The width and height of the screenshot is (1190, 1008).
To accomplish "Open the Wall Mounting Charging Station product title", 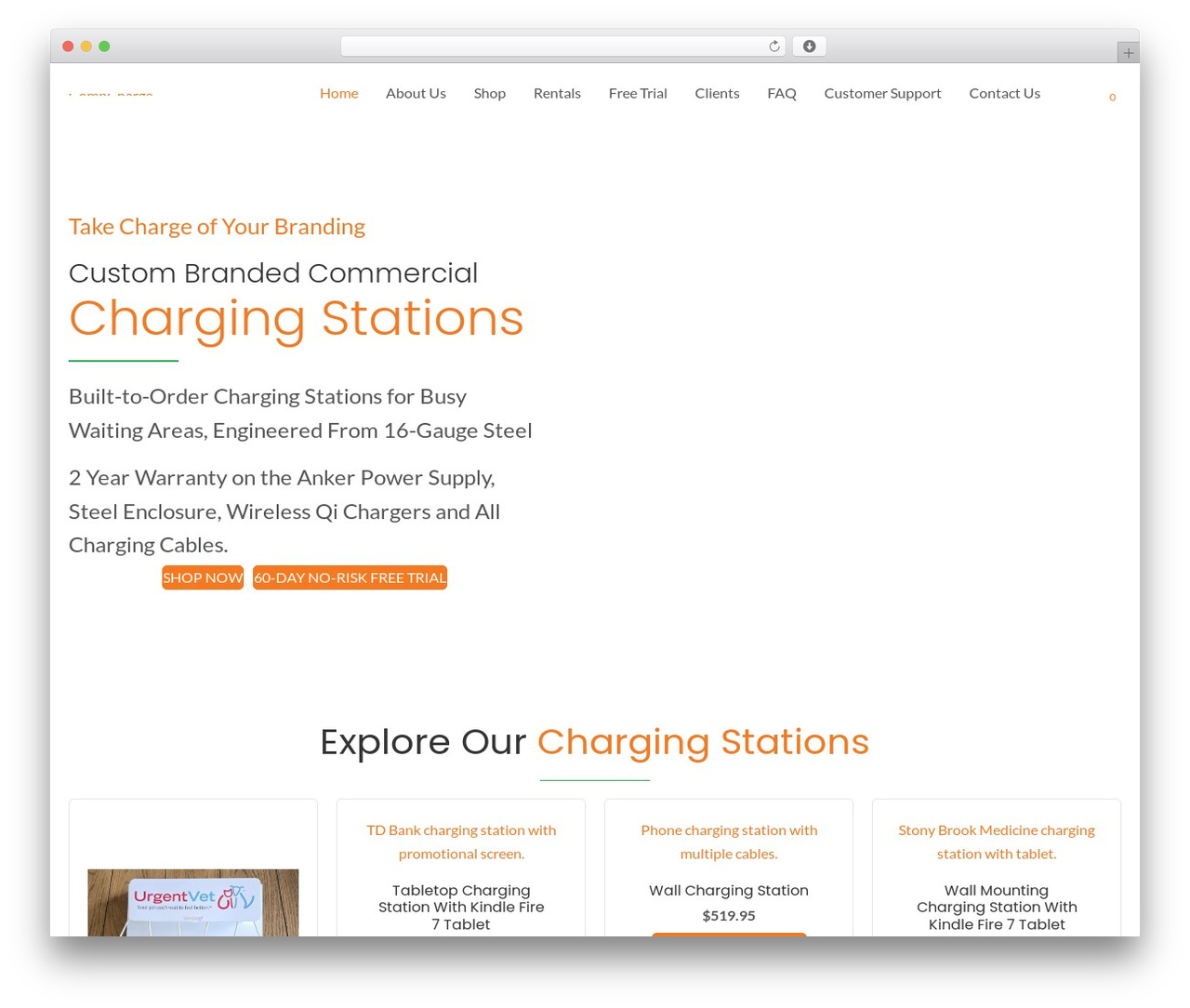I will 997,907.
